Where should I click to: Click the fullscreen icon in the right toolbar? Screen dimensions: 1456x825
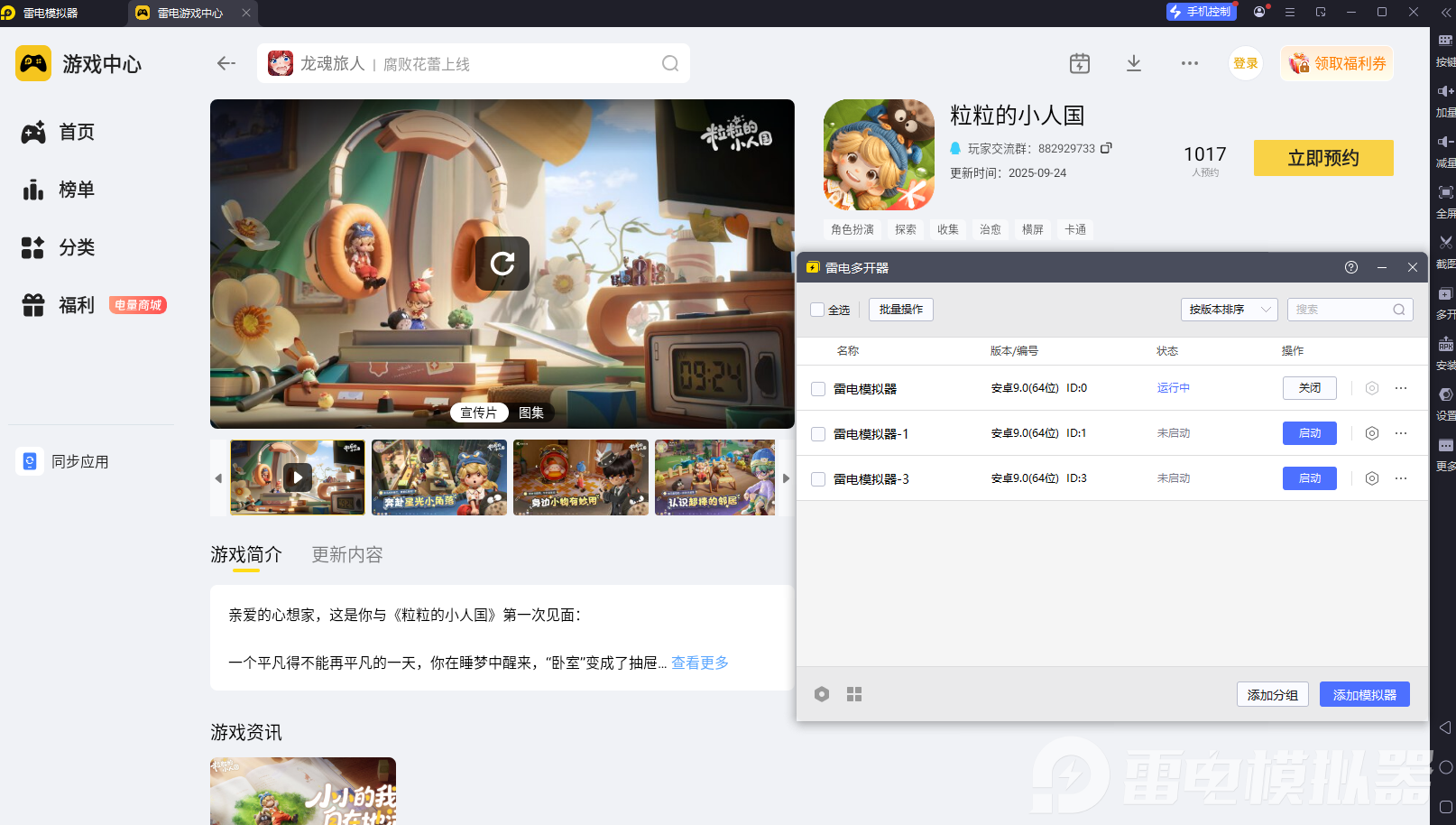[x=1445, y=192]
